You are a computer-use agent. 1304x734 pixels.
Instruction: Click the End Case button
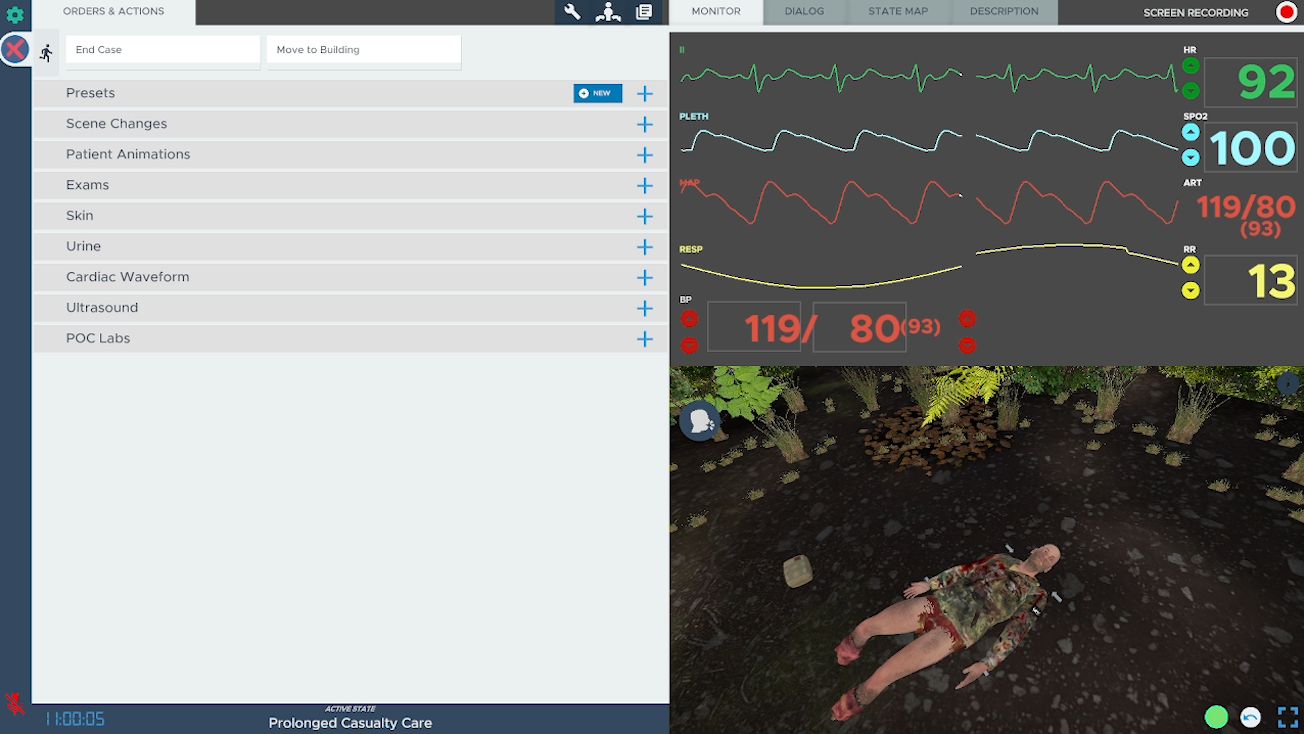tap(162, 50)
